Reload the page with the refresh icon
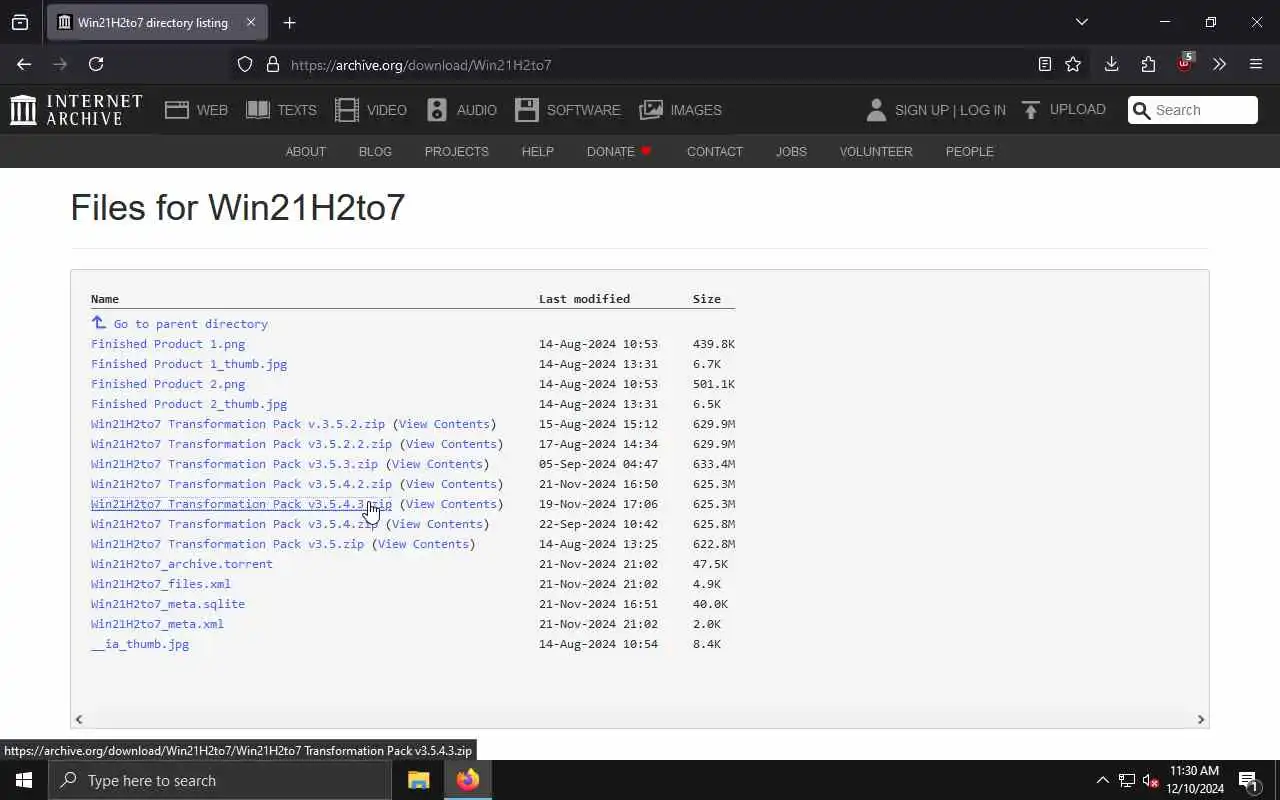Viewport: 1280px width, 800px height. (96, 64)
